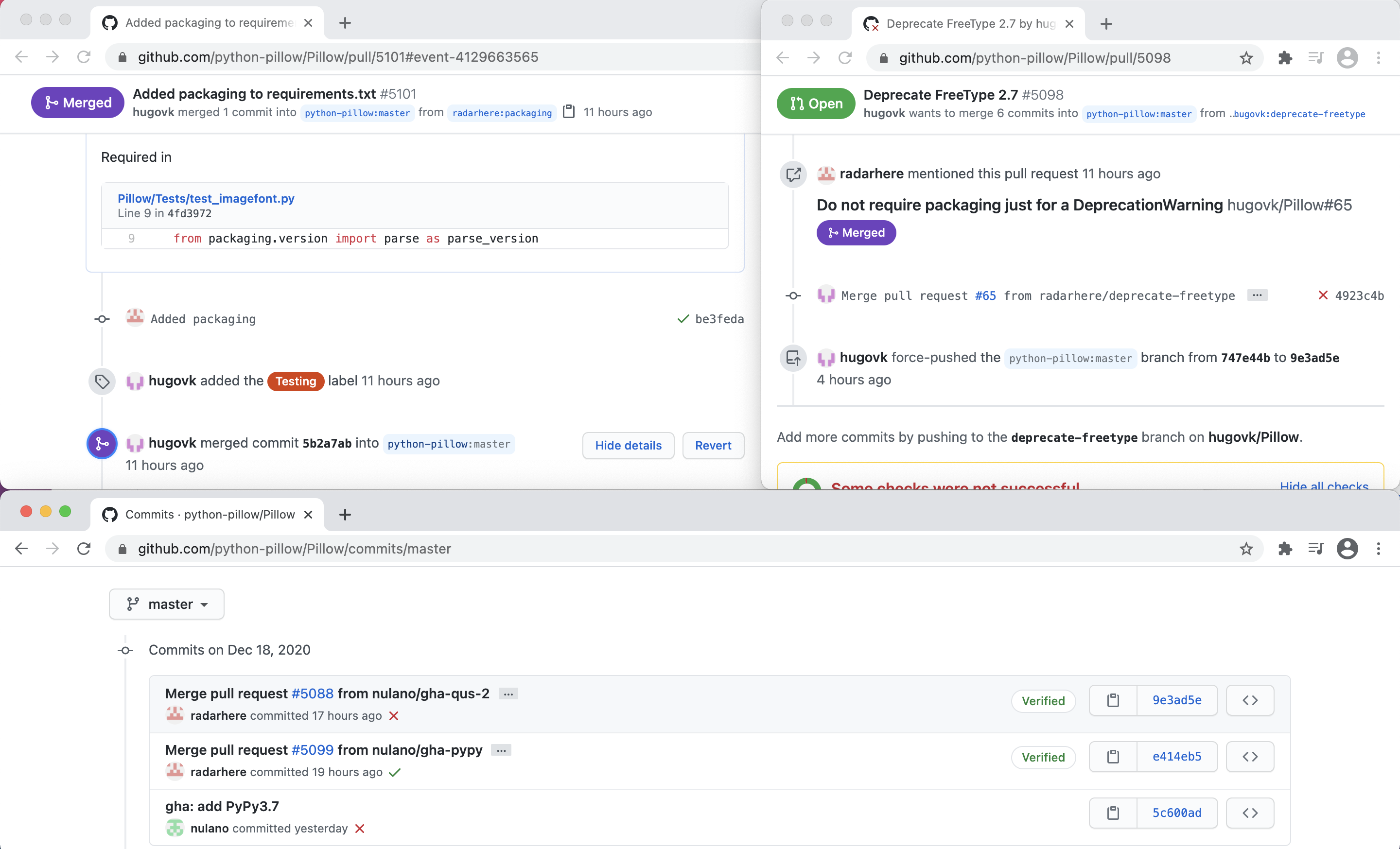Expand commit message ellipsis for #5088 merge
Image resolution: width=1400 pixels, height=849 pixels.
point(508,693)
